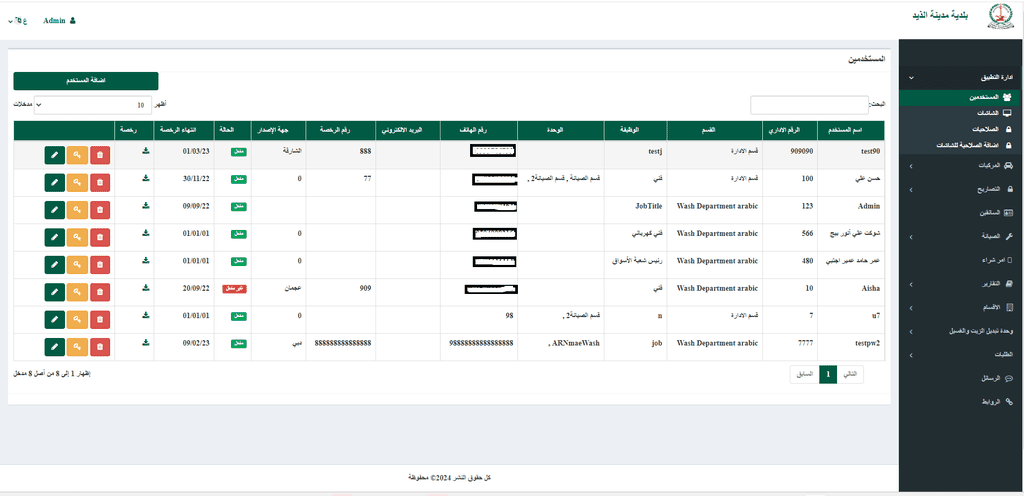This screenshot has height=496, width=1024.
Task: Edit user حسن علي with pencil icon
Action: click(x=55, y=183)
